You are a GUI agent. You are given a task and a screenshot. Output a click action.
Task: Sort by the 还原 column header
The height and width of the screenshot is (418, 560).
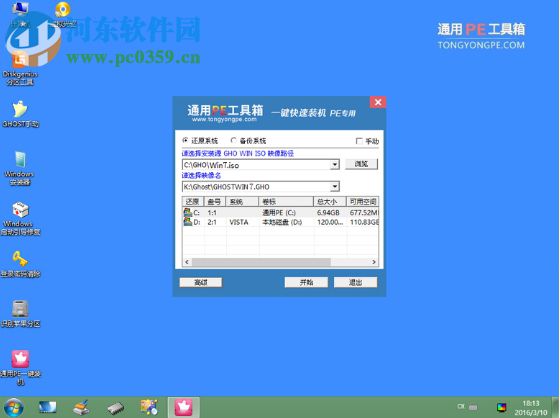coord(193,201)
